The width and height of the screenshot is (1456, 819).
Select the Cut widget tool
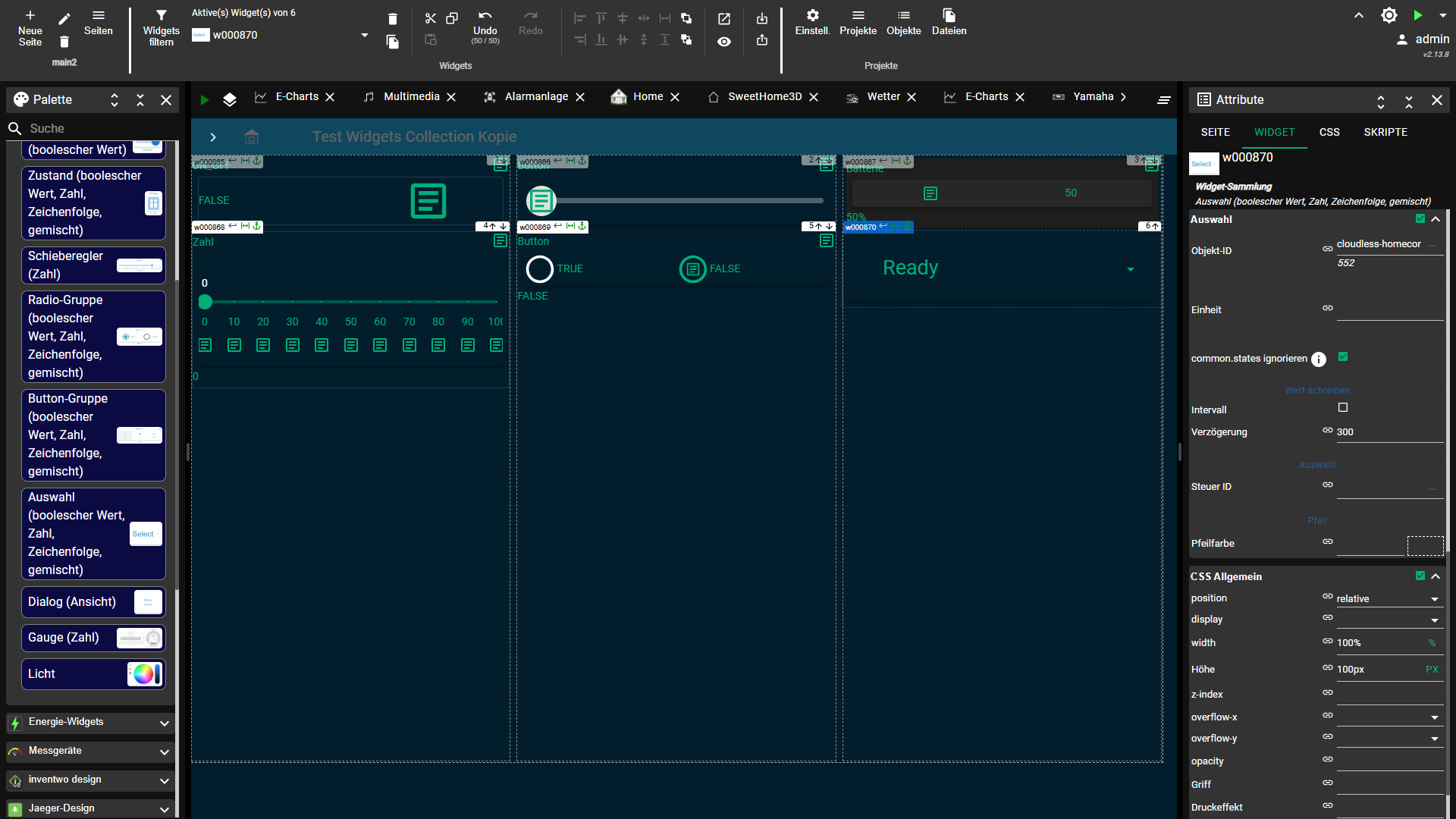coord(431,18)
